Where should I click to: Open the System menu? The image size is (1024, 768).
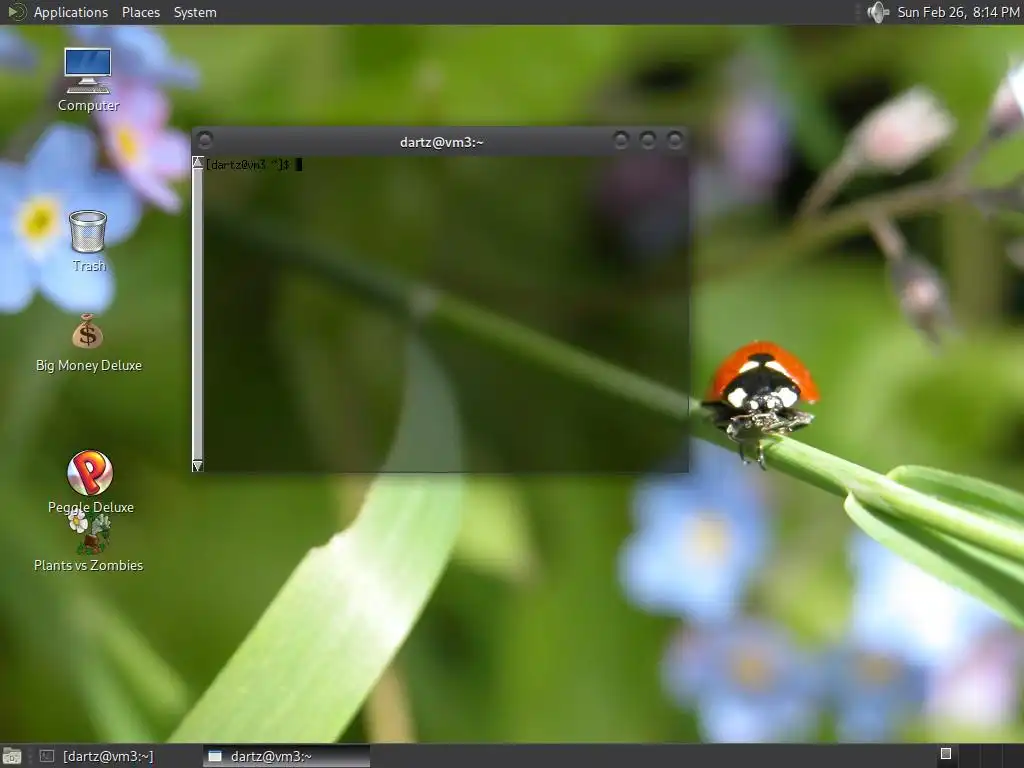click(x=195, y=12)
